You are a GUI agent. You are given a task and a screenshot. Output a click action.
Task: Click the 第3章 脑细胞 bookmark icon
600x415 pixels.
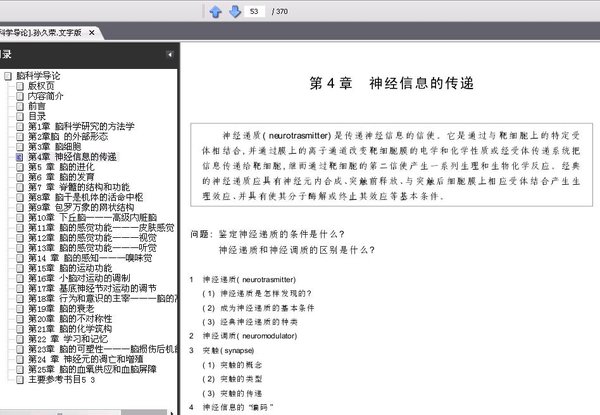point(20,147)
